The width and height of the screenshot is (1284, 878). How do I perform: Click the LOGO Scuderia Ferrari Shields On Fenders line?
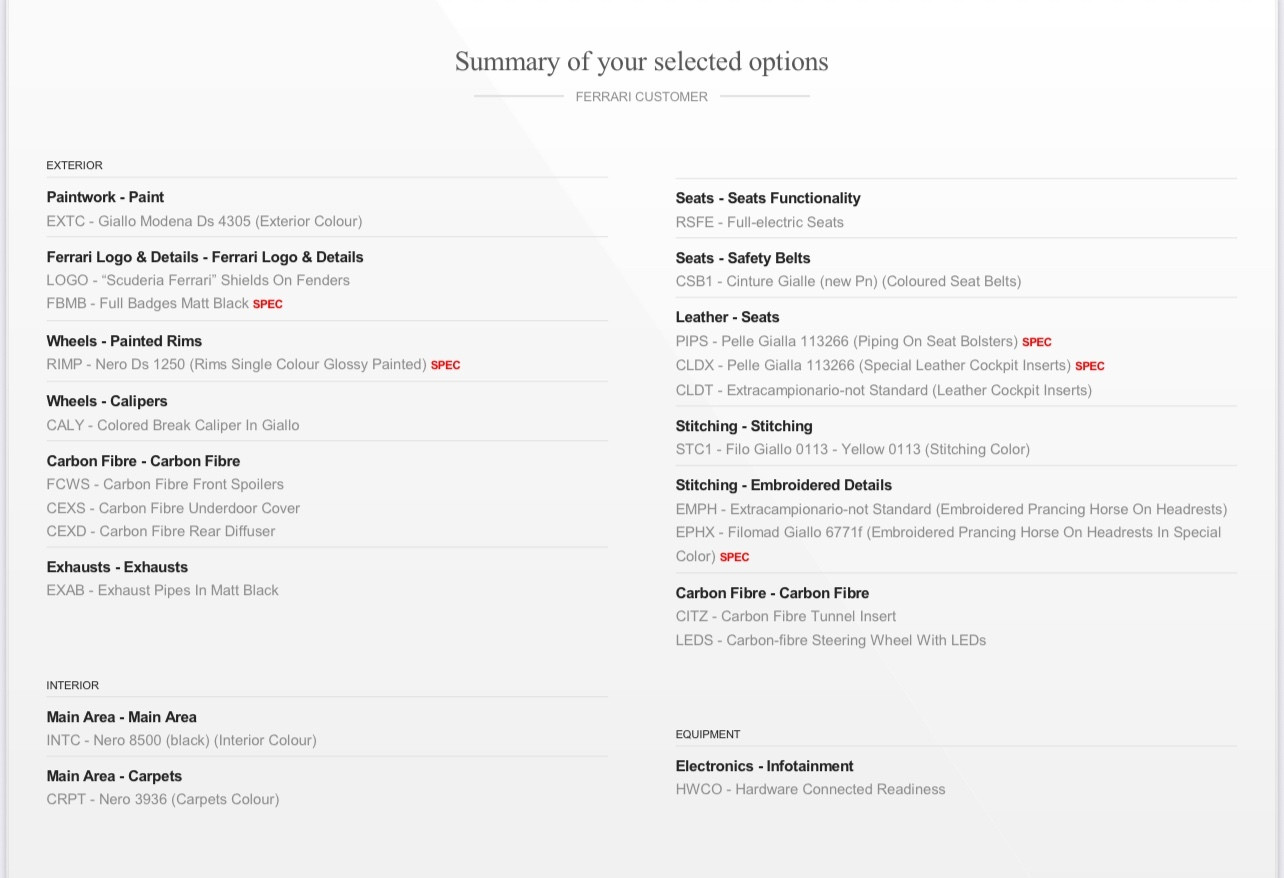click(x=198, y=280)
